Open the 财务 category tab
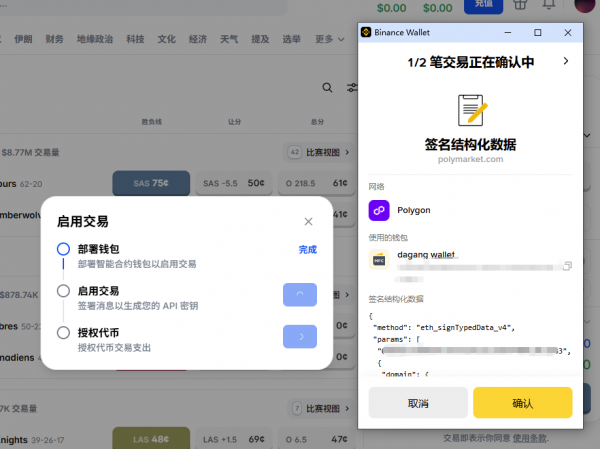Viewport: 600px width, 449px height. click(54, 39)
